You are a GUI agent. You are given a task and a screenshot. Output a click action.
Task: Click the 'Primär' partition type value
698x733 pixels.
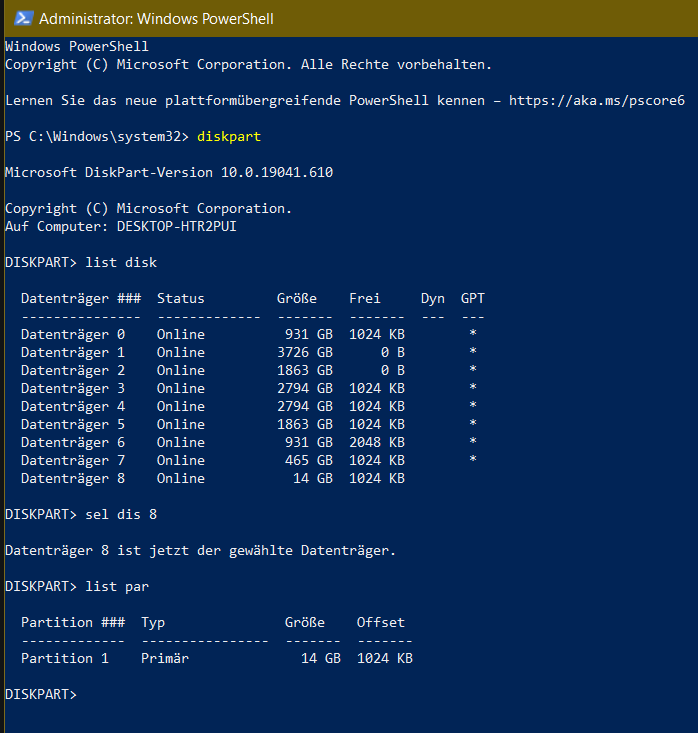[x=165, y=658]
